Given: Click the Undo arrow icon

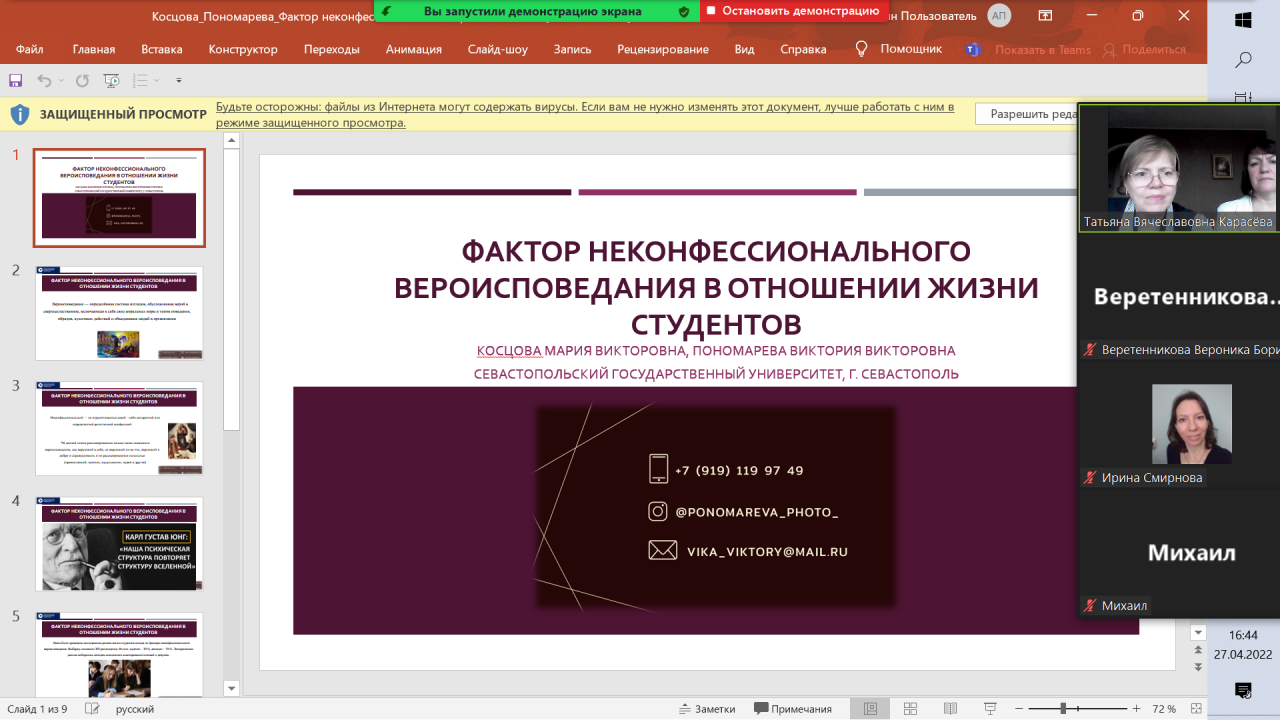Looking at the screenshot, I should [44, 81].
